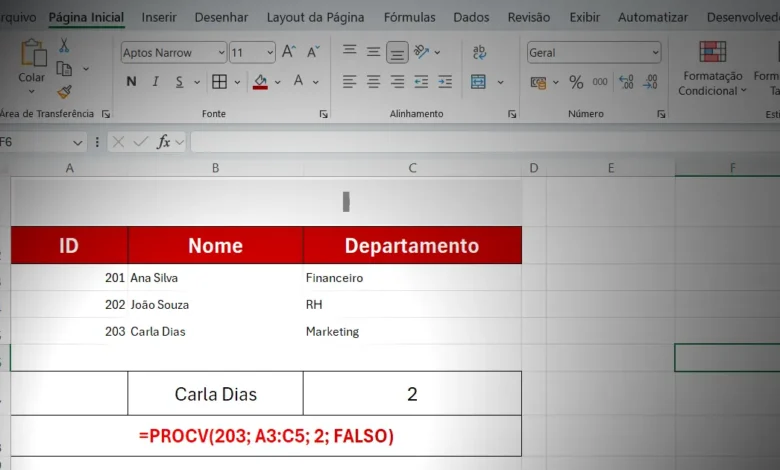
Task: Decrease the indent level
Action: [x=421, y=82]
